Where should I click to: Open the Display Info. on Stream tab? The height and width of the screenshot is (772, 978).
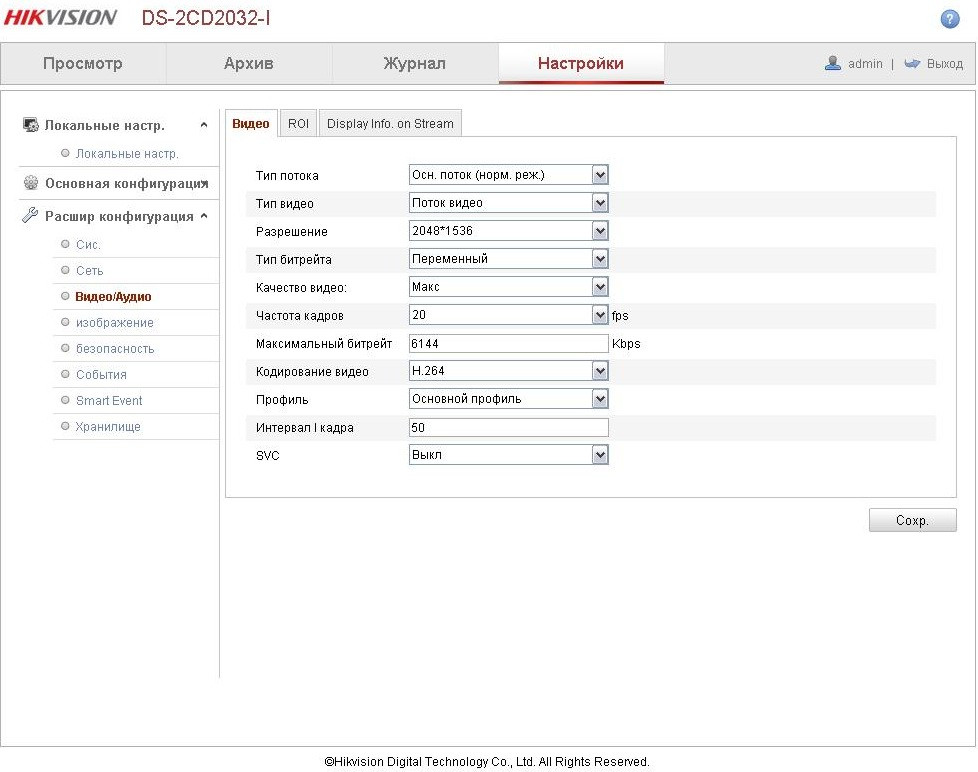coord(390,124)
